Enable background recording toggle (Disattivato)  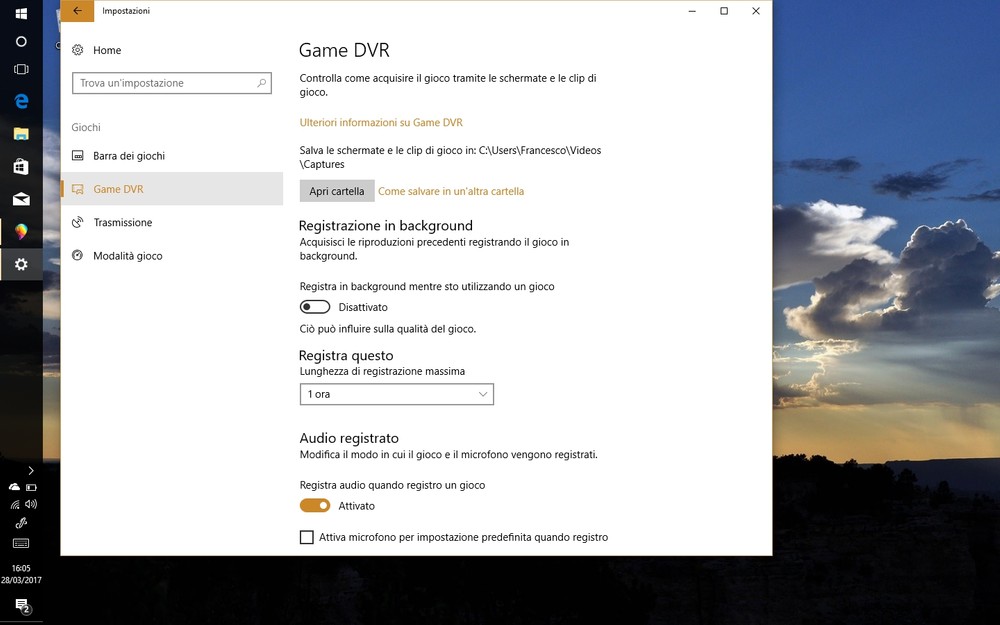pyautogui.click(x=315, y=307)
